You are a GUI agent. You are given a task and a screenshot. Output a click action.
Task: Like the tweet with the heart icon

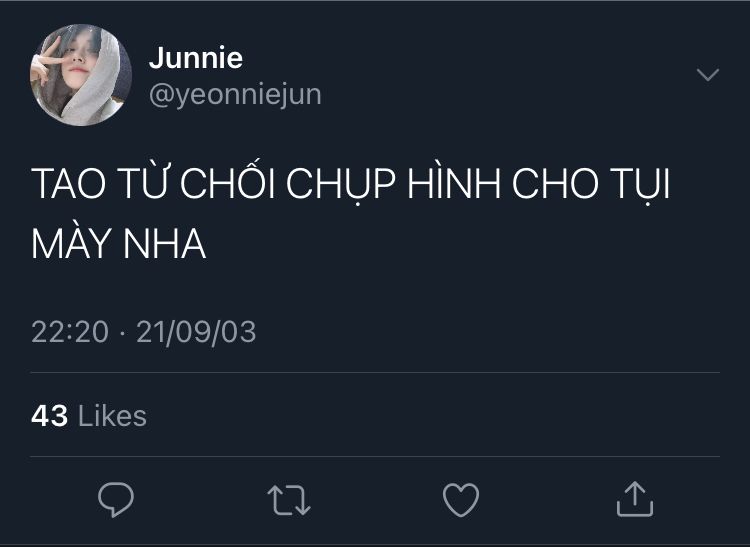[x=461, y=499]
